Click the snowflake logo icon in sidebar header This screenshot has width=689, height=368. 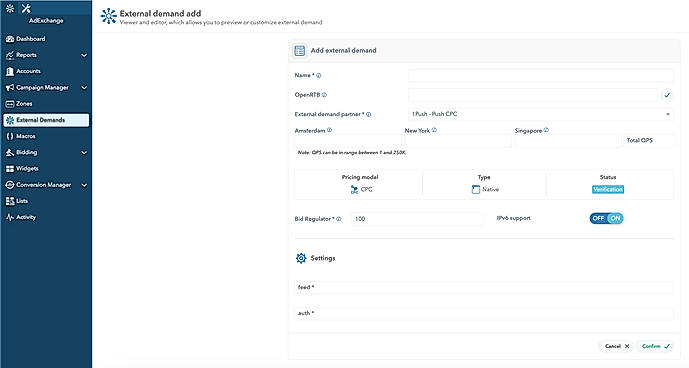(x=10, y=8)
